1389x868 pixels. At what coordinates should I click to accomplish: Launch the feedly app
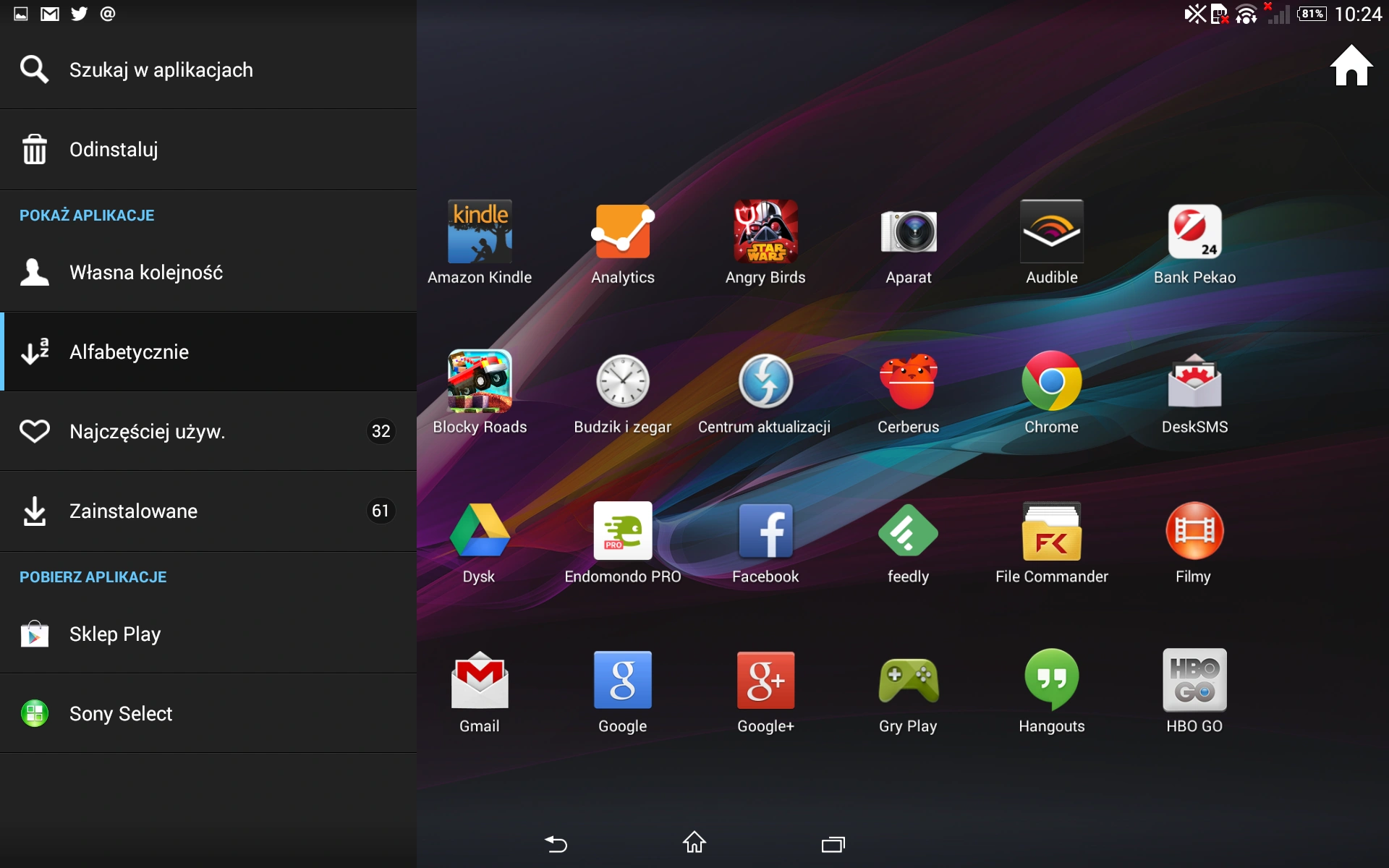[x=909, y=542]
